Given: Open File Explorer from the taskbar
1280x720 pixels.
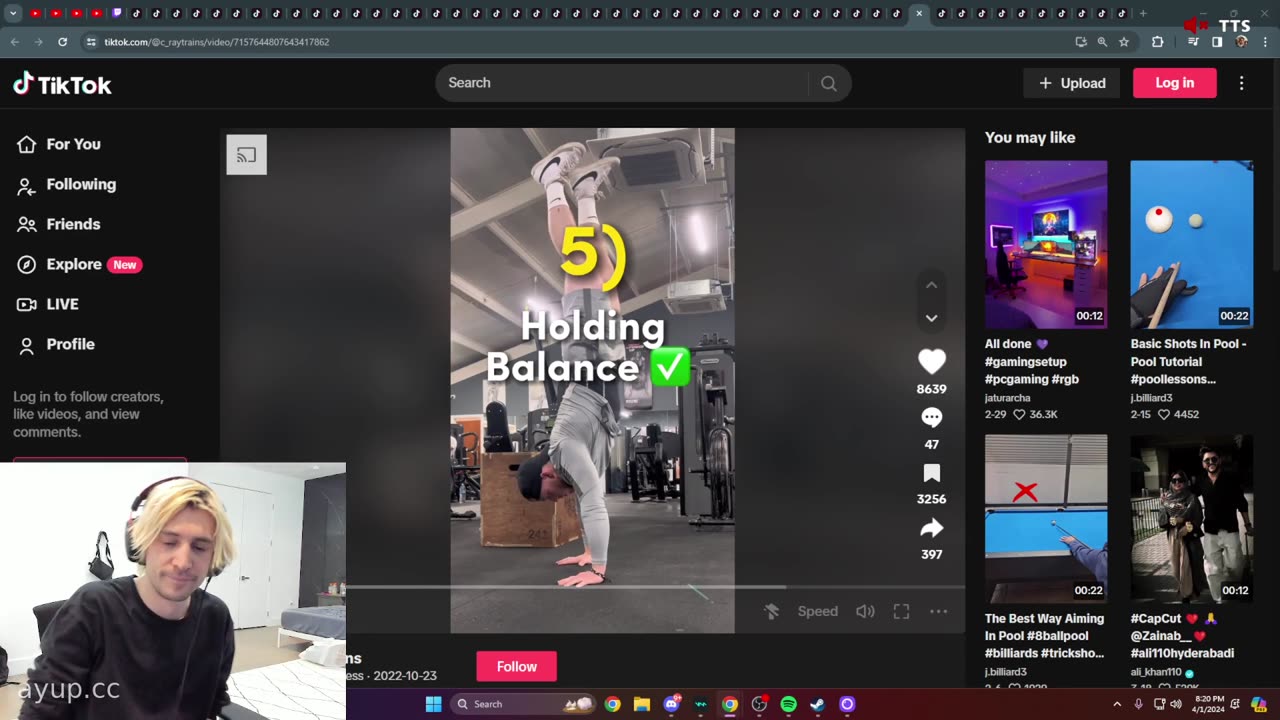Looking at the screenshot, I should [x=642, y=704].
